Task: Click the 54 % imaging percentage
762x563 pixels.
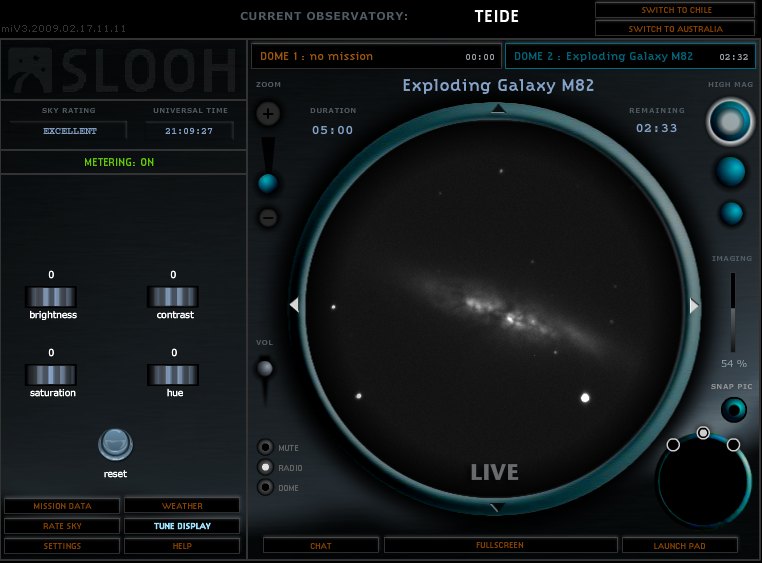Action: pyautogui.click(x=734, y=363)
